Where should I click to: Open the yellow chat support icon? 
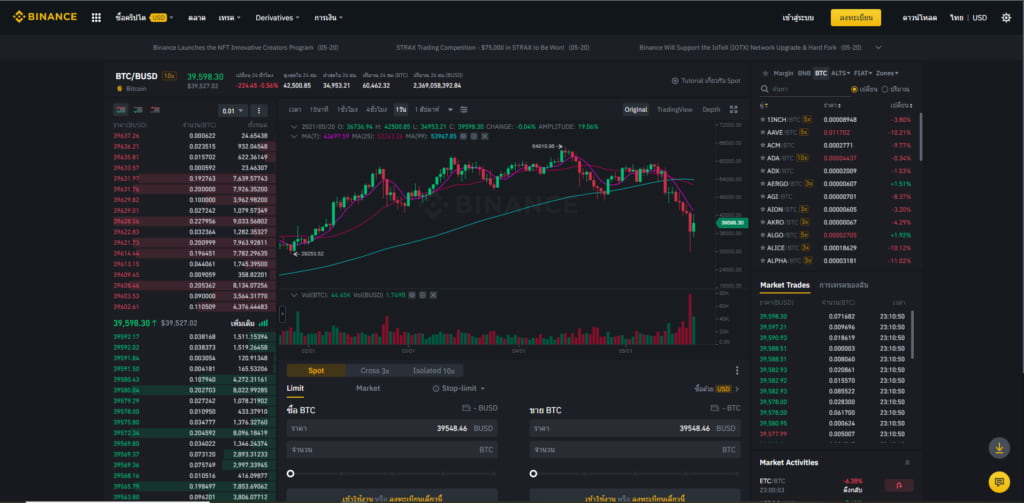click(999, 482)
